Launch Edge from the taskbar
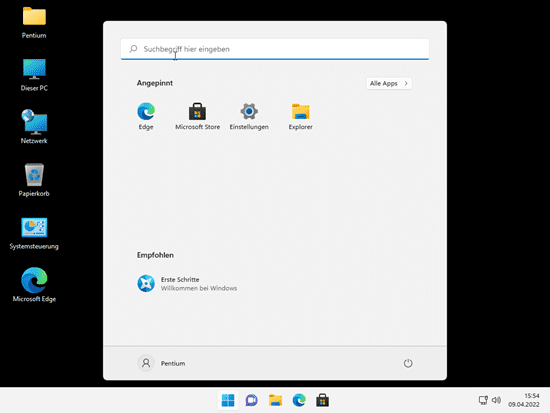 (x=299, y=400)
